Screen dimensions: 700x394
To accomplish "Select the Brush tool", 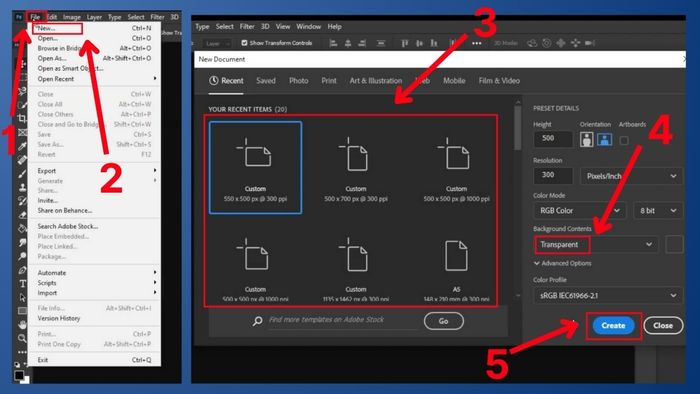I will (22, 174).
